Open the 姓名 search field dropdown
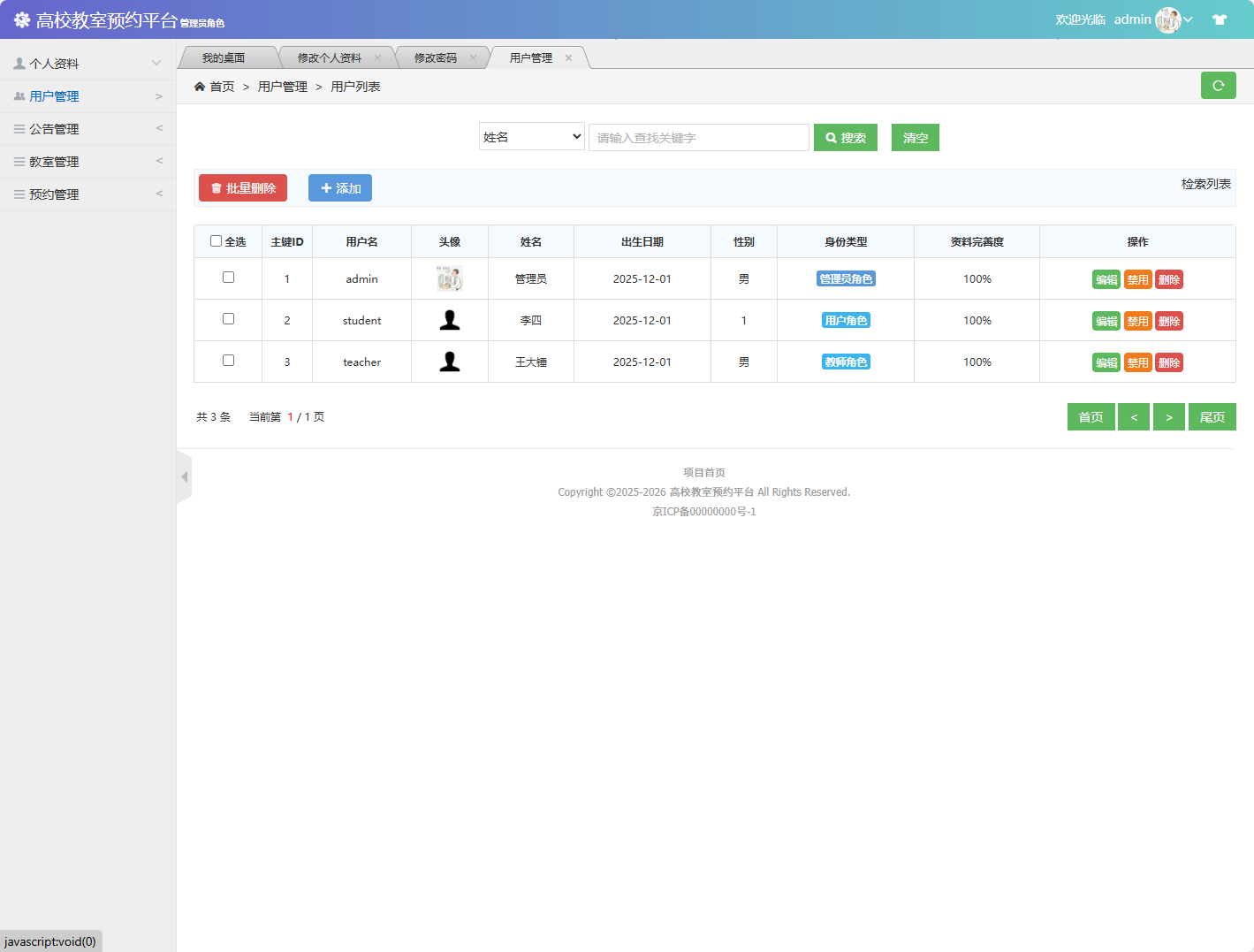Screen dimensions: 1254x952 (x=531, y=137)
